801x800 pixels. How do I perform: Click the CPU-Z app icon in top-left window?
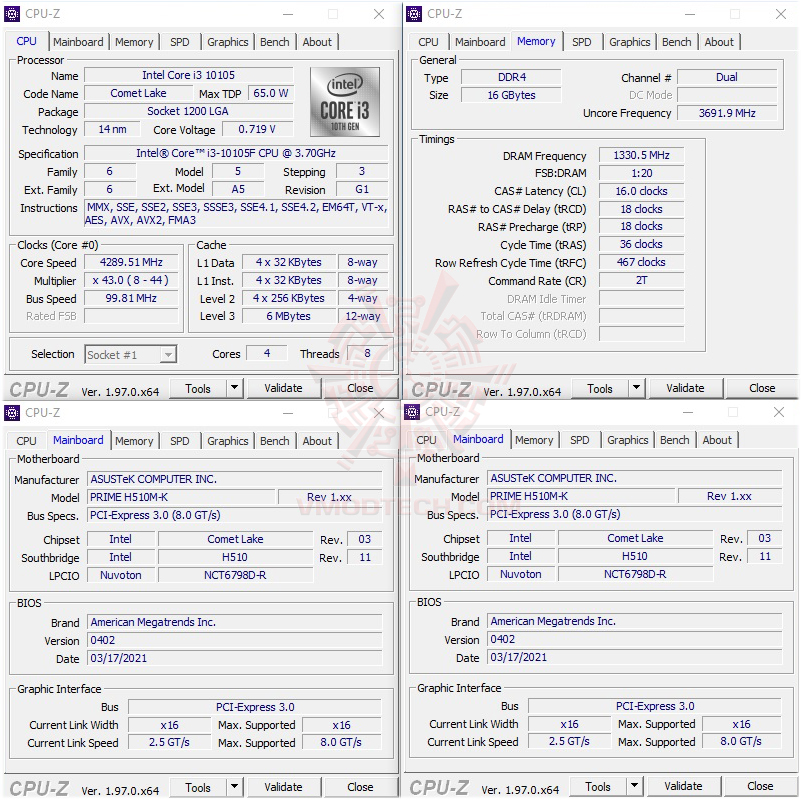12,14
